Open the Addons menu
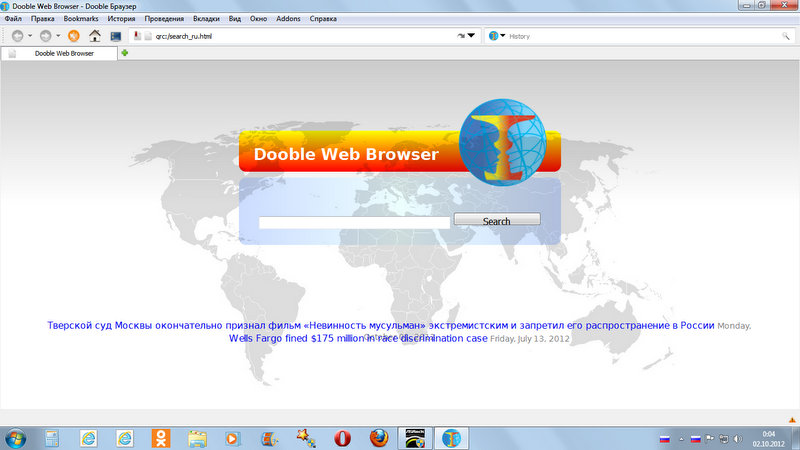800x450 pixels. click(x=288, y=18)
